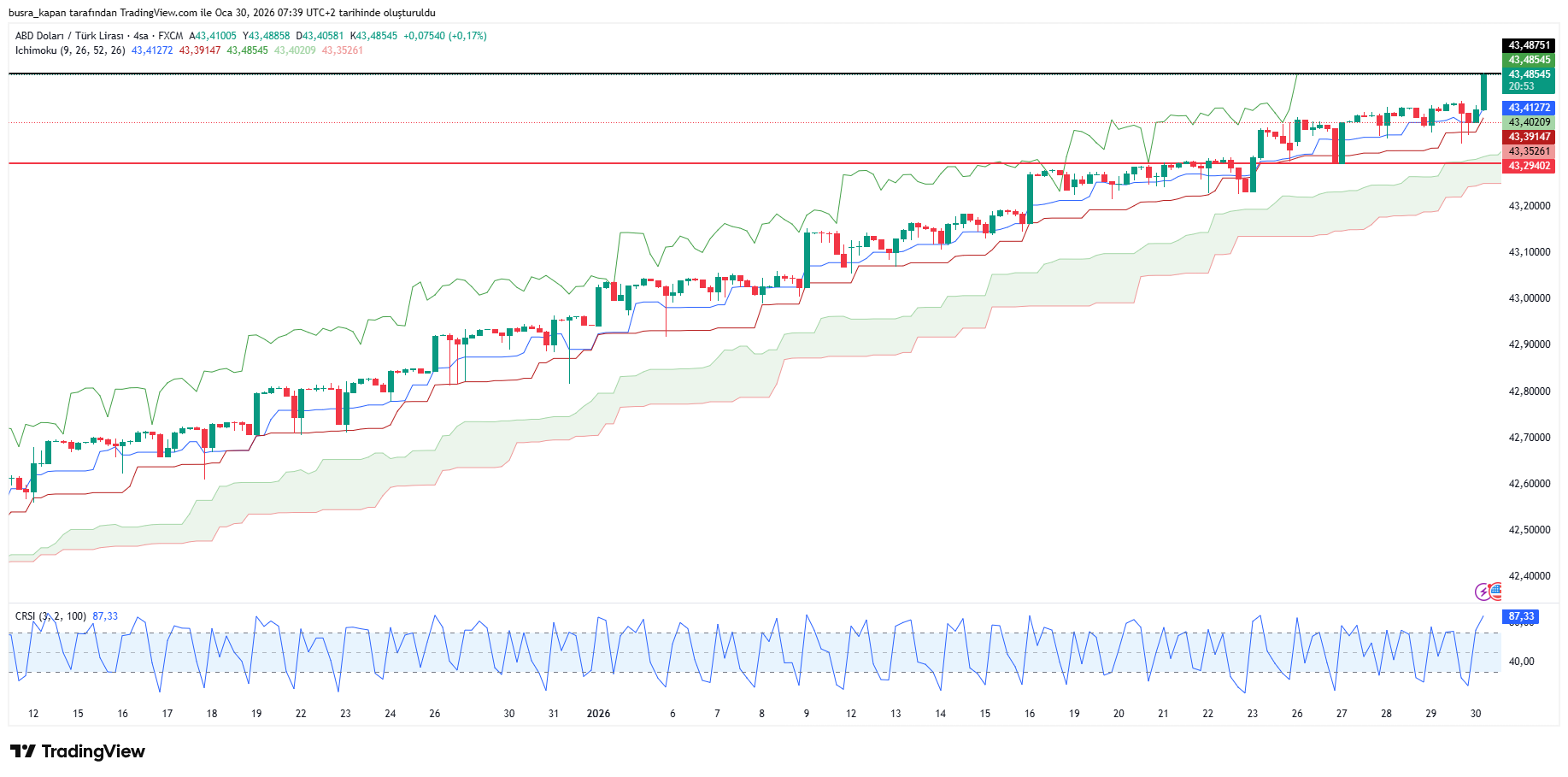Click the snapshot caption text at the top

coord(222,13)
